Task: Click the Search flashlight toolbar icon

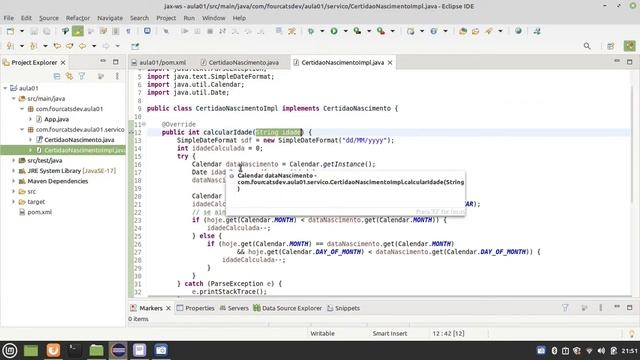Action: (489, 31)
